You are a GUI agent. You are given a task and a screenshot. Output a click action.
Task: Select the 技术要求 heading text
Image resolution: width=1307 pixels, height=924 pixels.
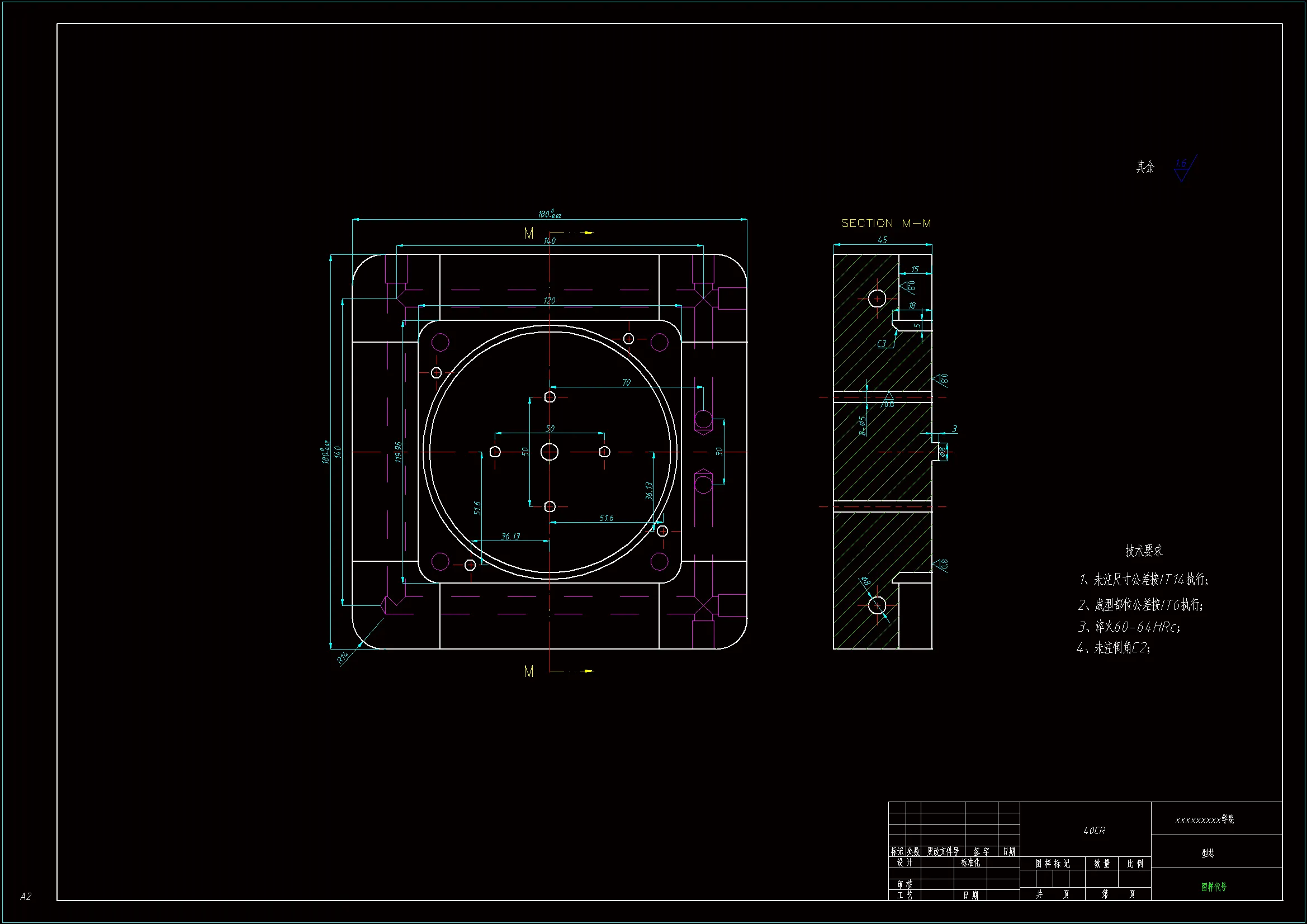(x=1144, y=551)
